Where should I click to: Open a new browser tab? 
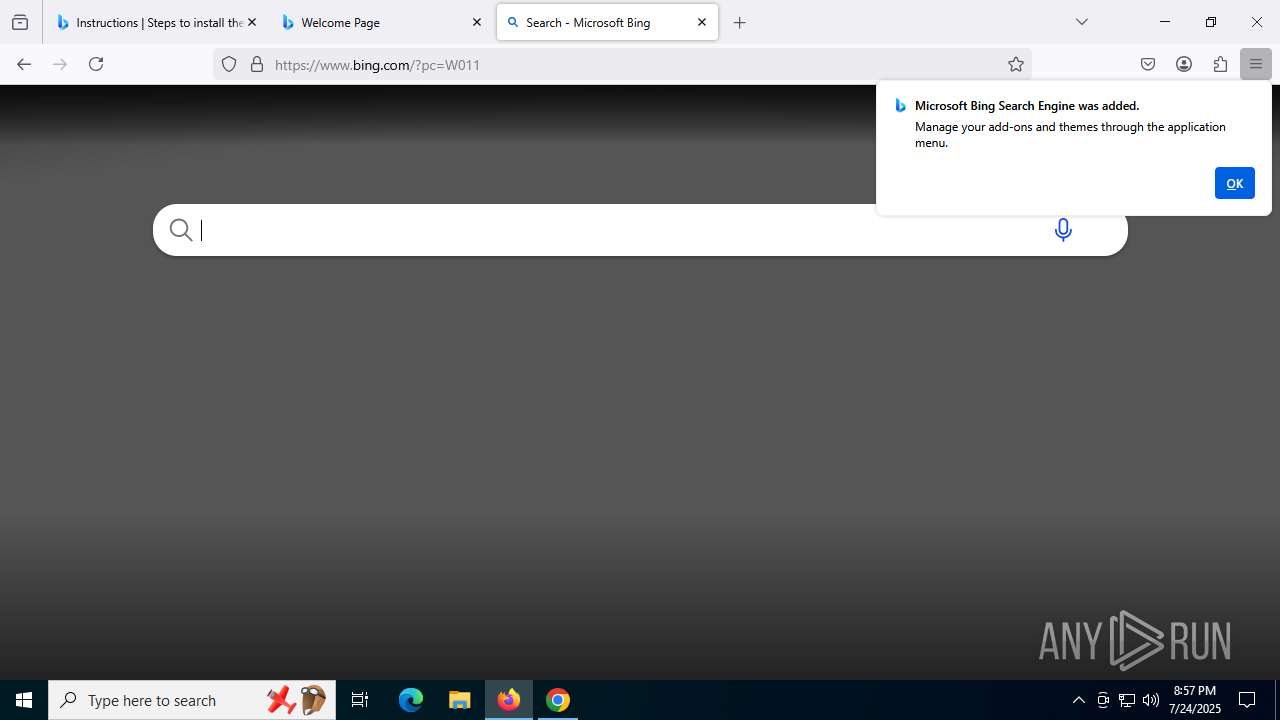coord(740,22)
